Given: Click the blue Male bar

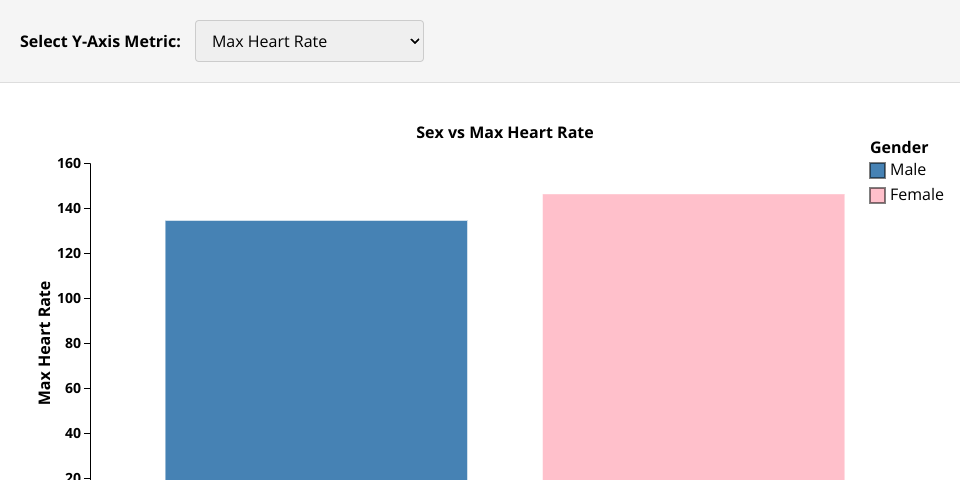Looking at the screenshot, I should tap(316, 350).
